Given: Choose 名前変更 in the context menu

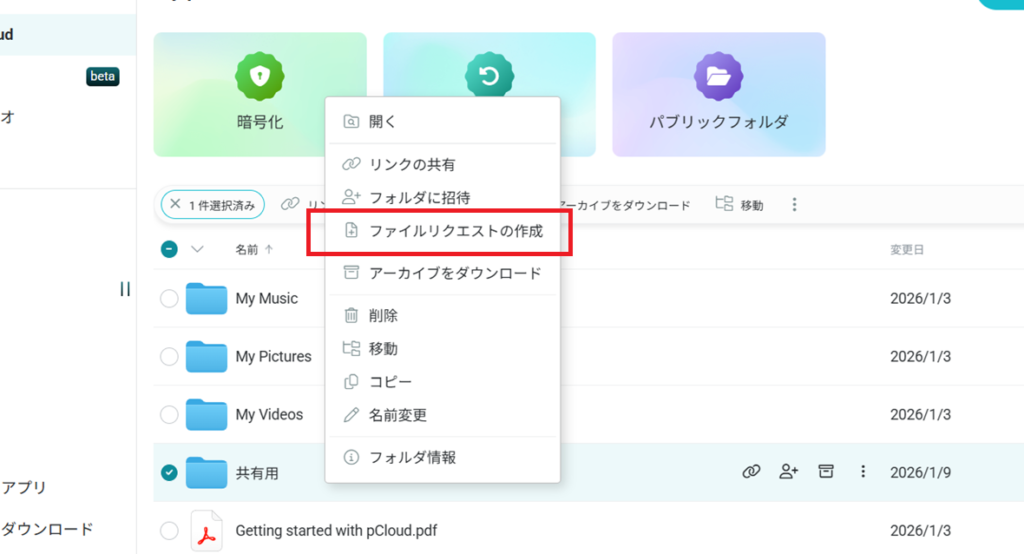Looking at the screenshot, I should [x=398, y=414].
